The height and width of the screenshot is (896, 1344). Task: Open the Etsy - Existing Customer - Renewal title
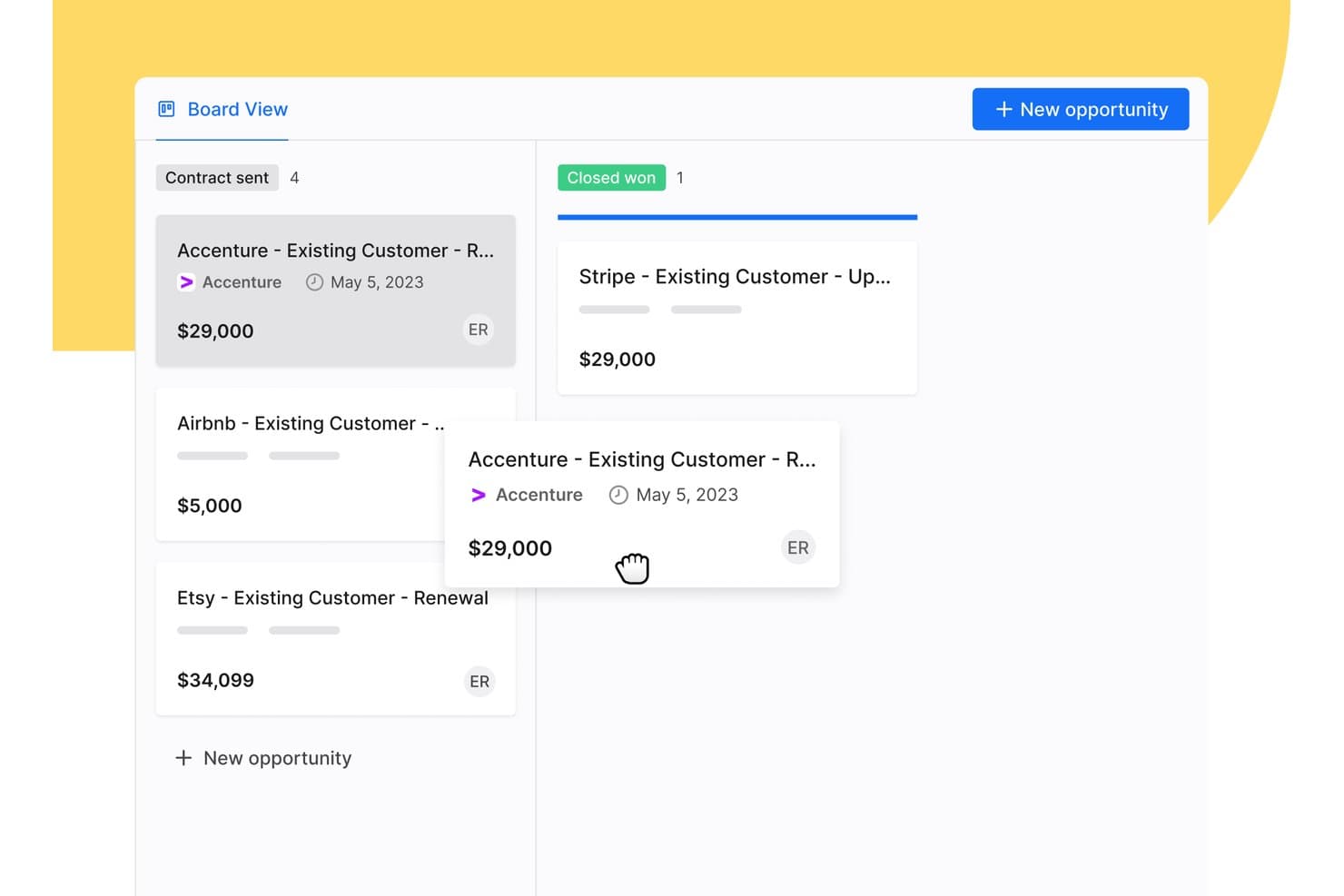click(x=332, y=598)
